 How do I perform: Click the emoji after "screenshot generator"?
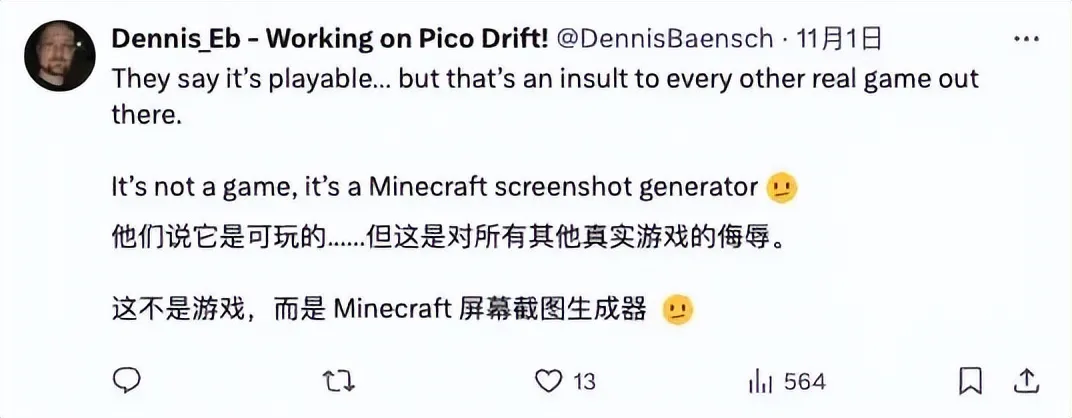pyautogui.click(x=781, y=188)
